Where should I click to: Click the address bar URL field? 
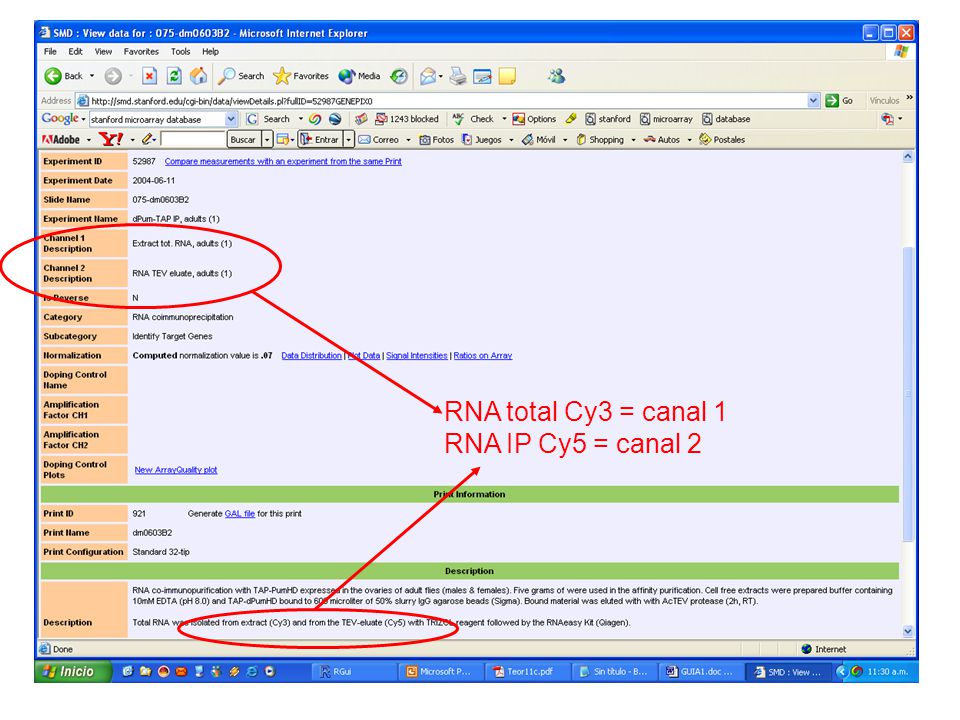tap(447, 100)
